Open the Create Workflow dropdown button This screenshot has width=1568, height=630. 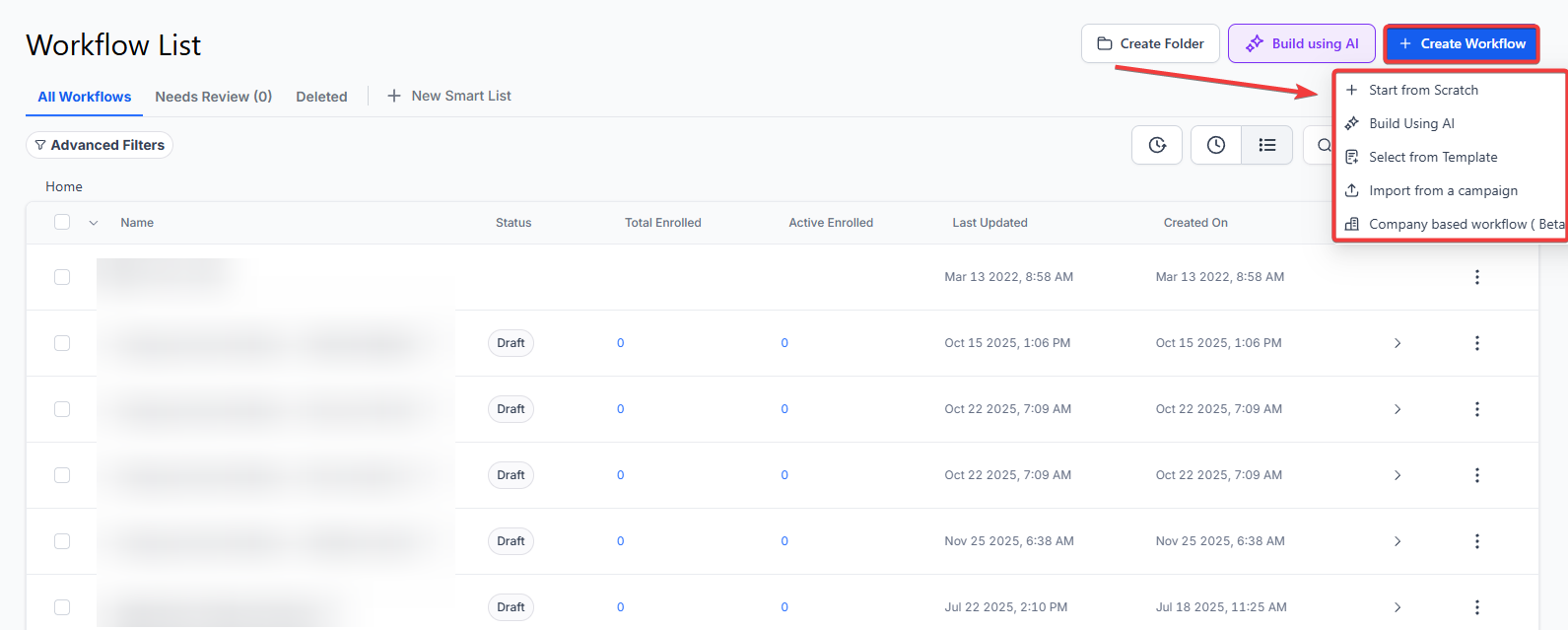tap(1462, 43)
